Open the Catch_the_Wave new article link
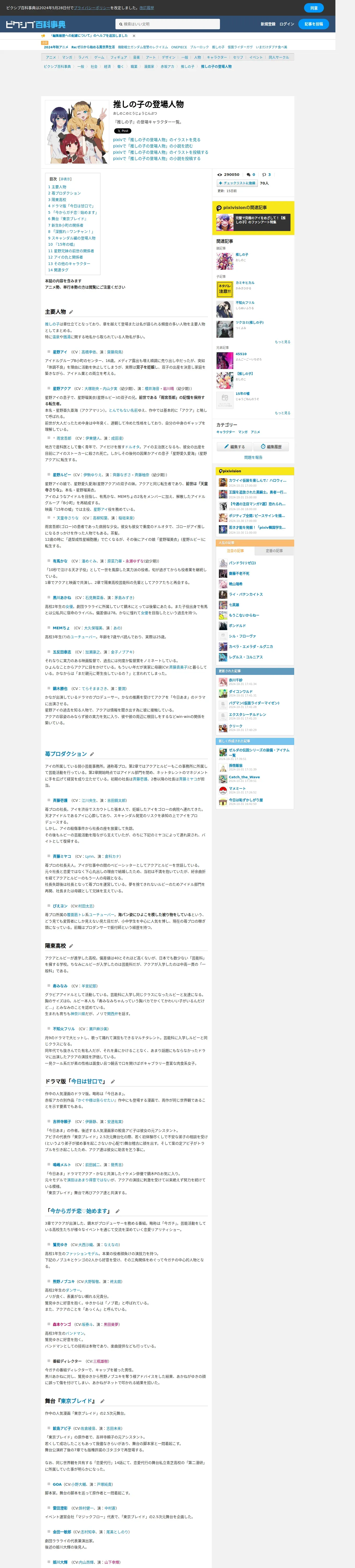This screenshot has height=1568, width=355. [x=244, y=777]
